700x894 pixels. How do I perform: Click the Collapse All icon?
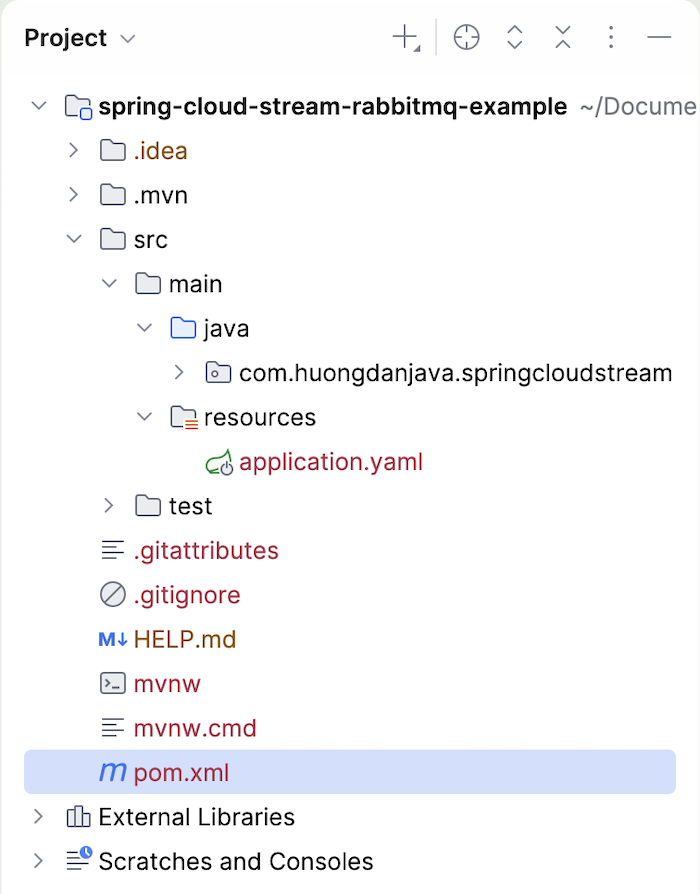pyautogui.click(x=563, y=38)
